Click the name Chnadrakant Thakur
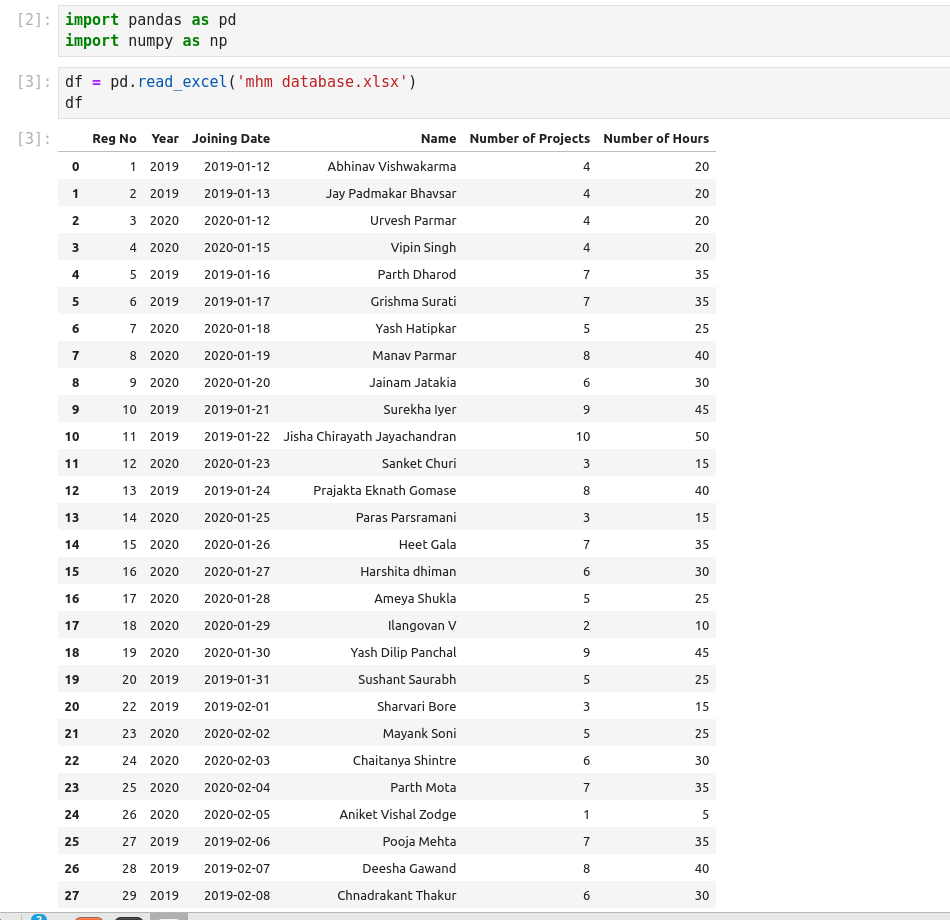Viewport: 950px width, 920px height. pos(396,895)
